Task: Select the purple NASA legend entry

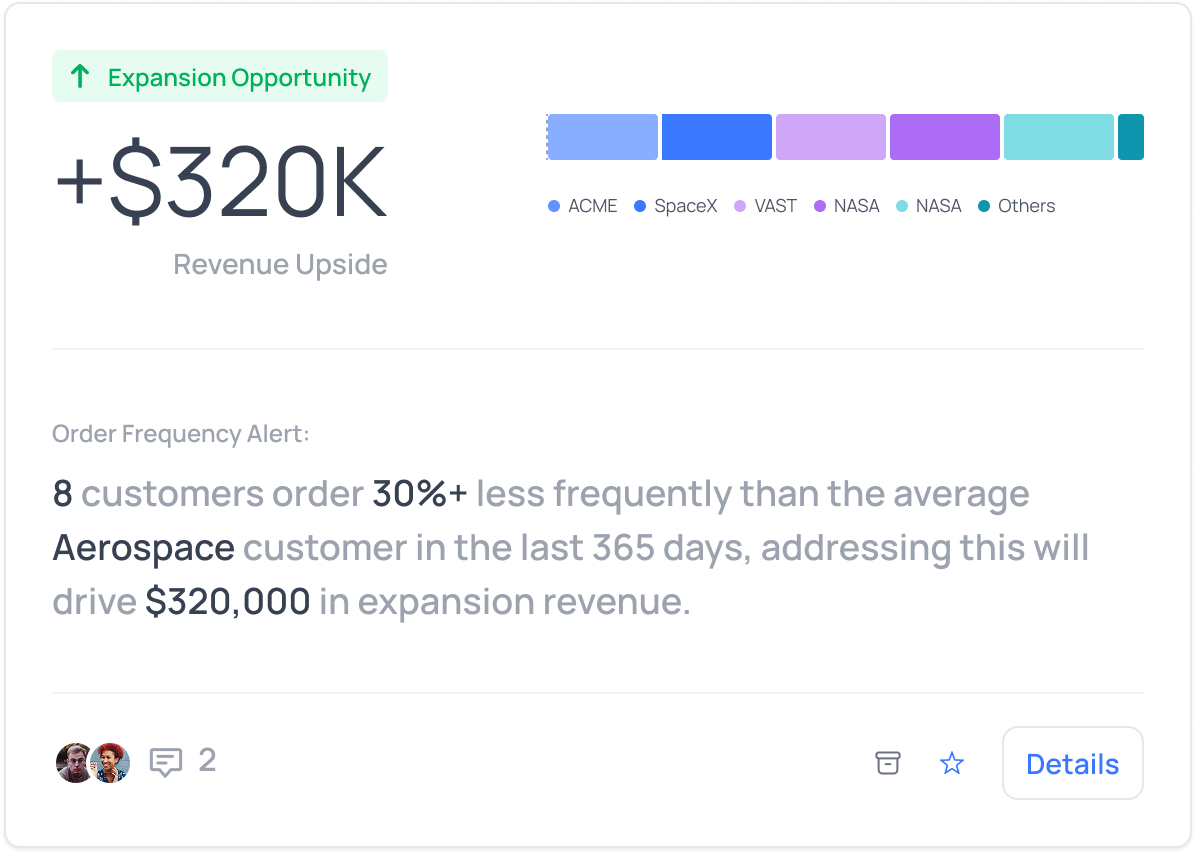Action: 846,206
